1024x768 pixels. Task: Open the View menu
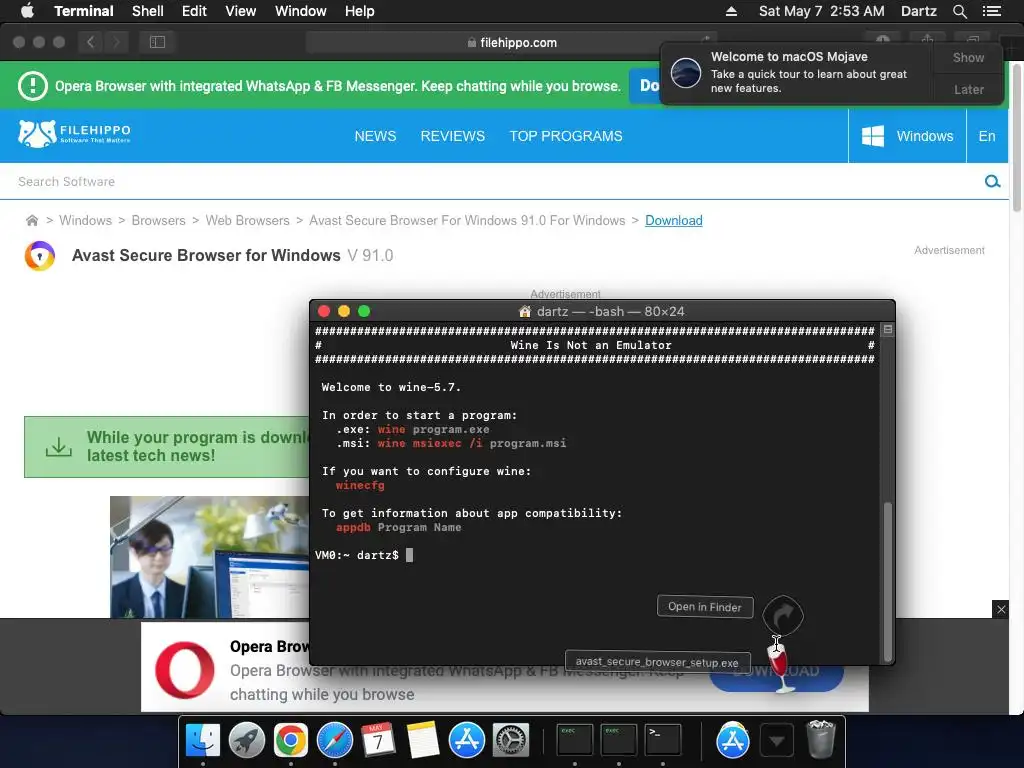click(x=240, y=11)
